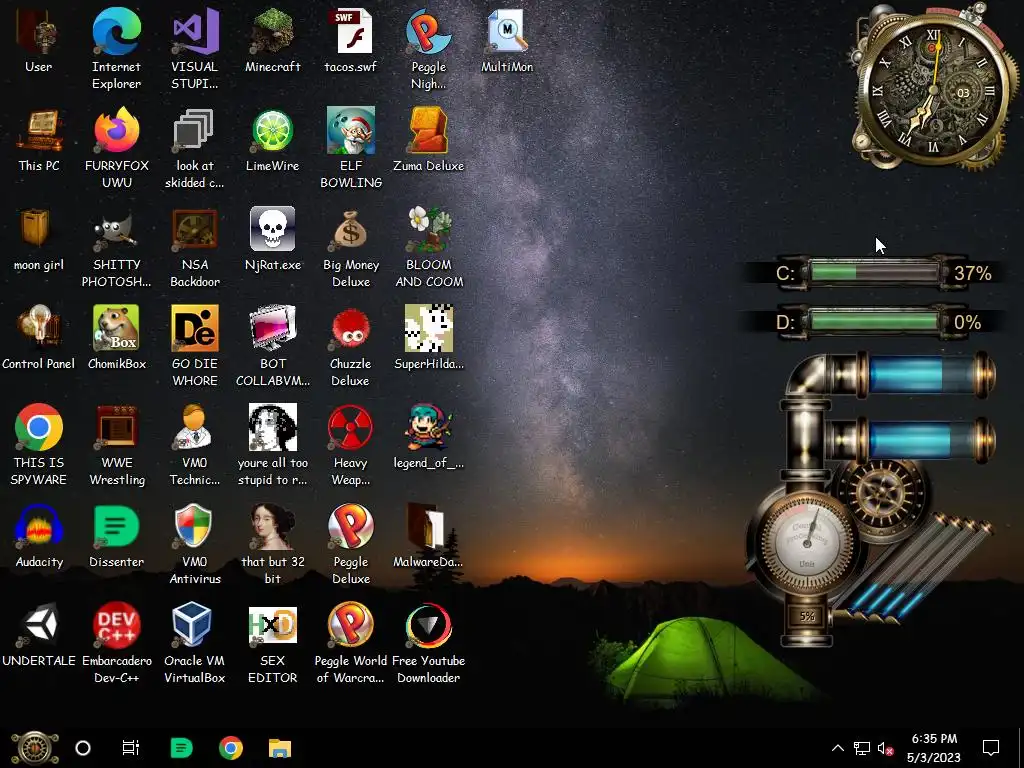Click the Dissenter taskbar button

click(x=181, y=748)
